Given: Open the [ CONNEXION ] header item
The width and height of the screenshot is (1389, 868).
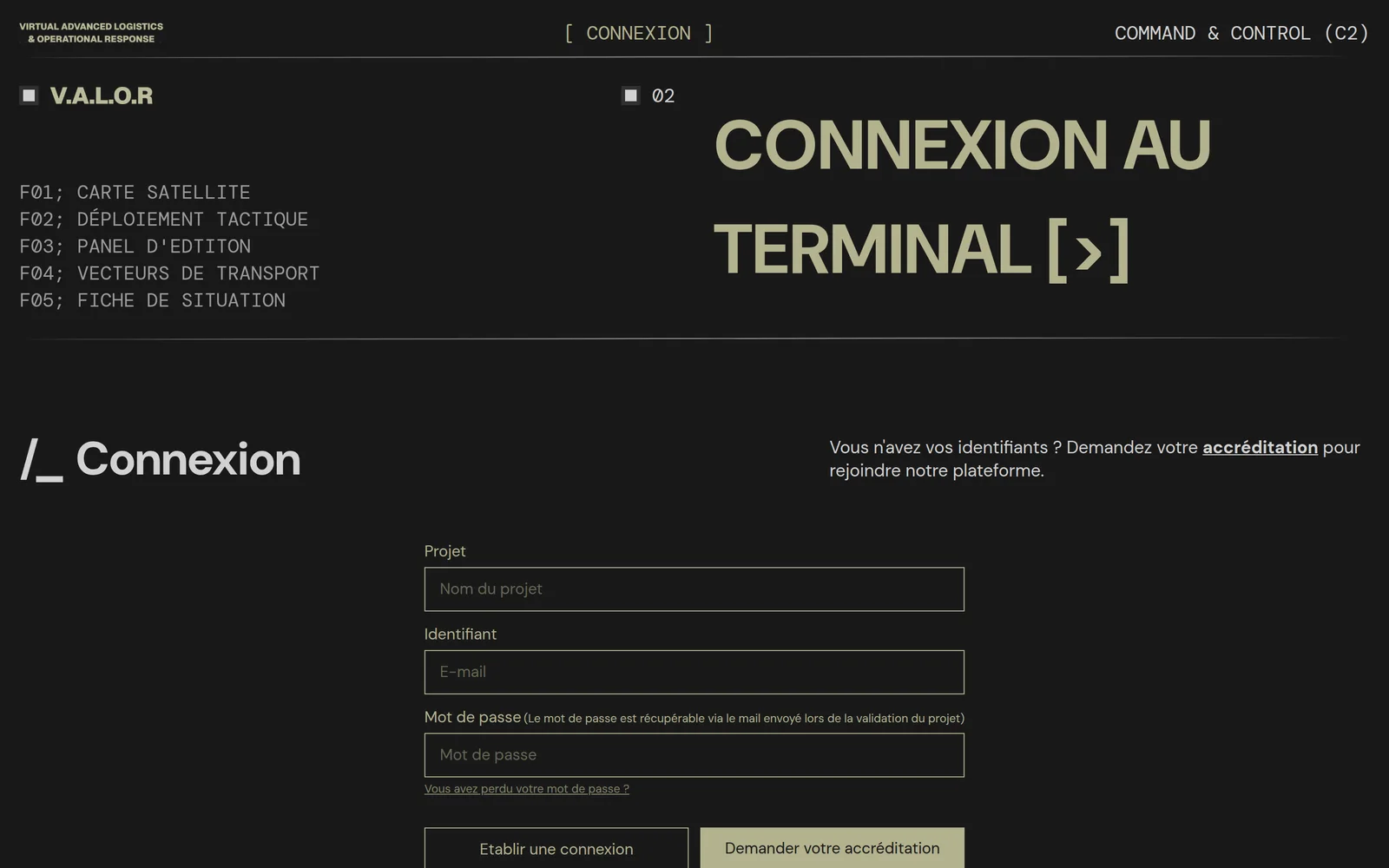Looking at the screenshot, I should [638, 33].
